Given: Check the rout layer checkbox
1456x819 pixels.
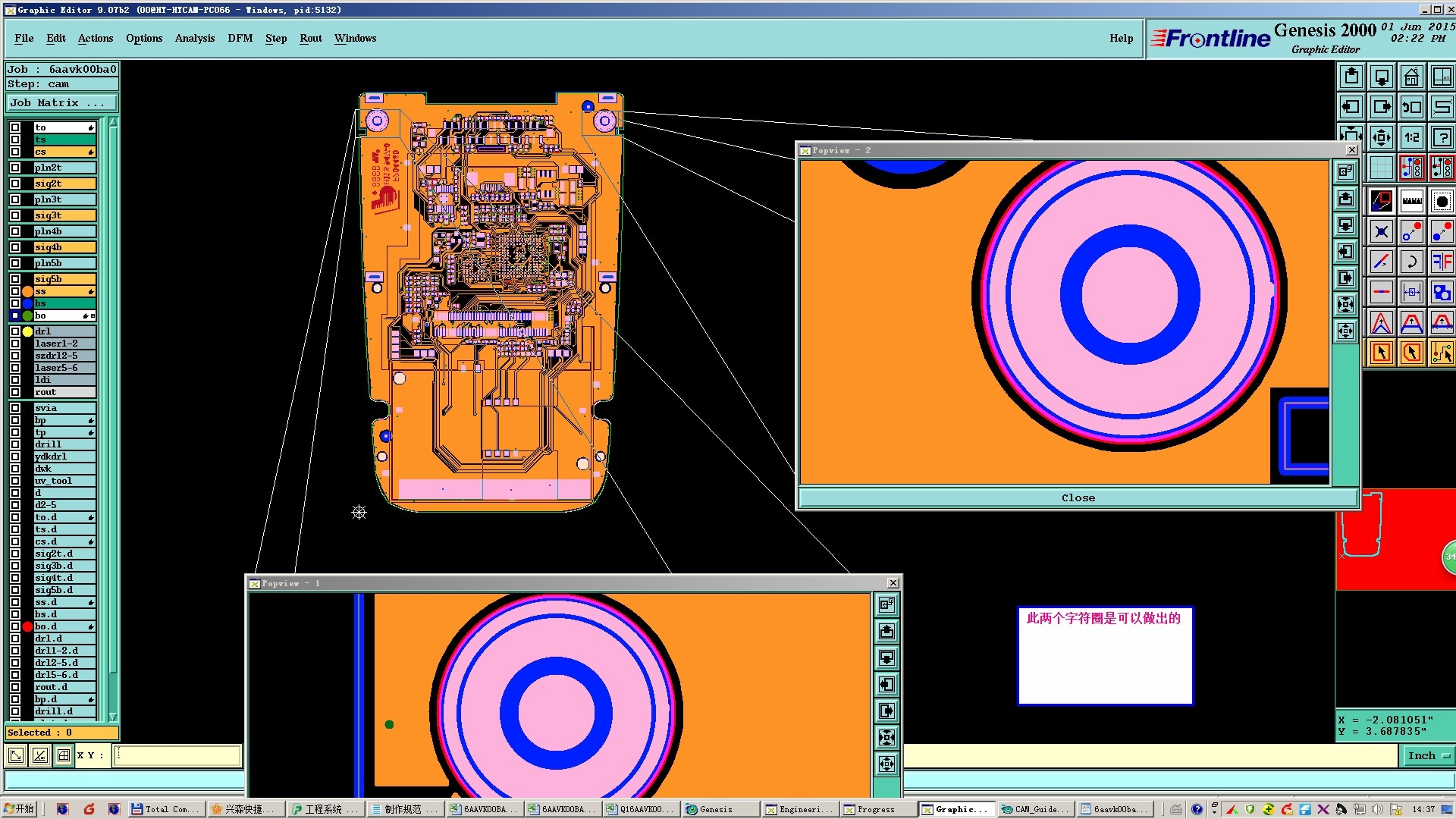Looking at the screenshot, I should (15, 392).
